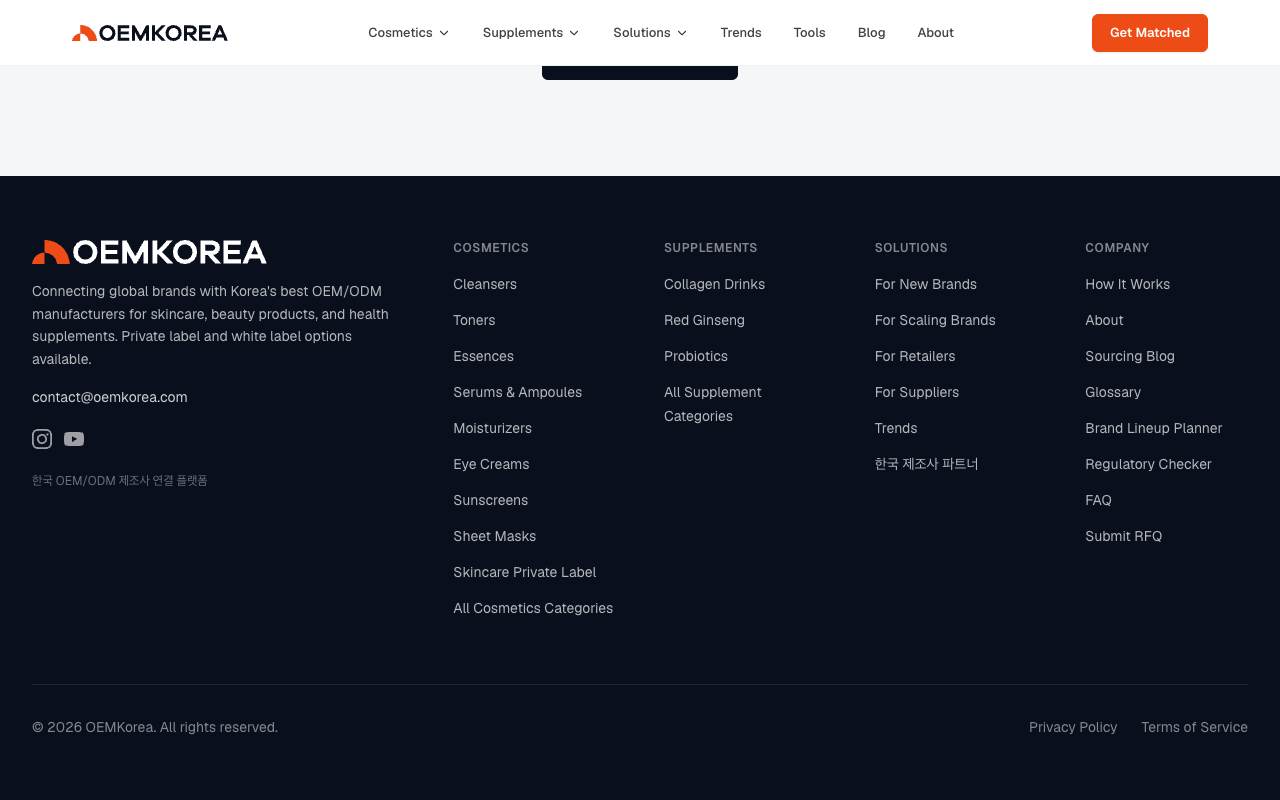Open For New Brands link
The height and width of the screenshot is (800, 1280).
[926, 284]
